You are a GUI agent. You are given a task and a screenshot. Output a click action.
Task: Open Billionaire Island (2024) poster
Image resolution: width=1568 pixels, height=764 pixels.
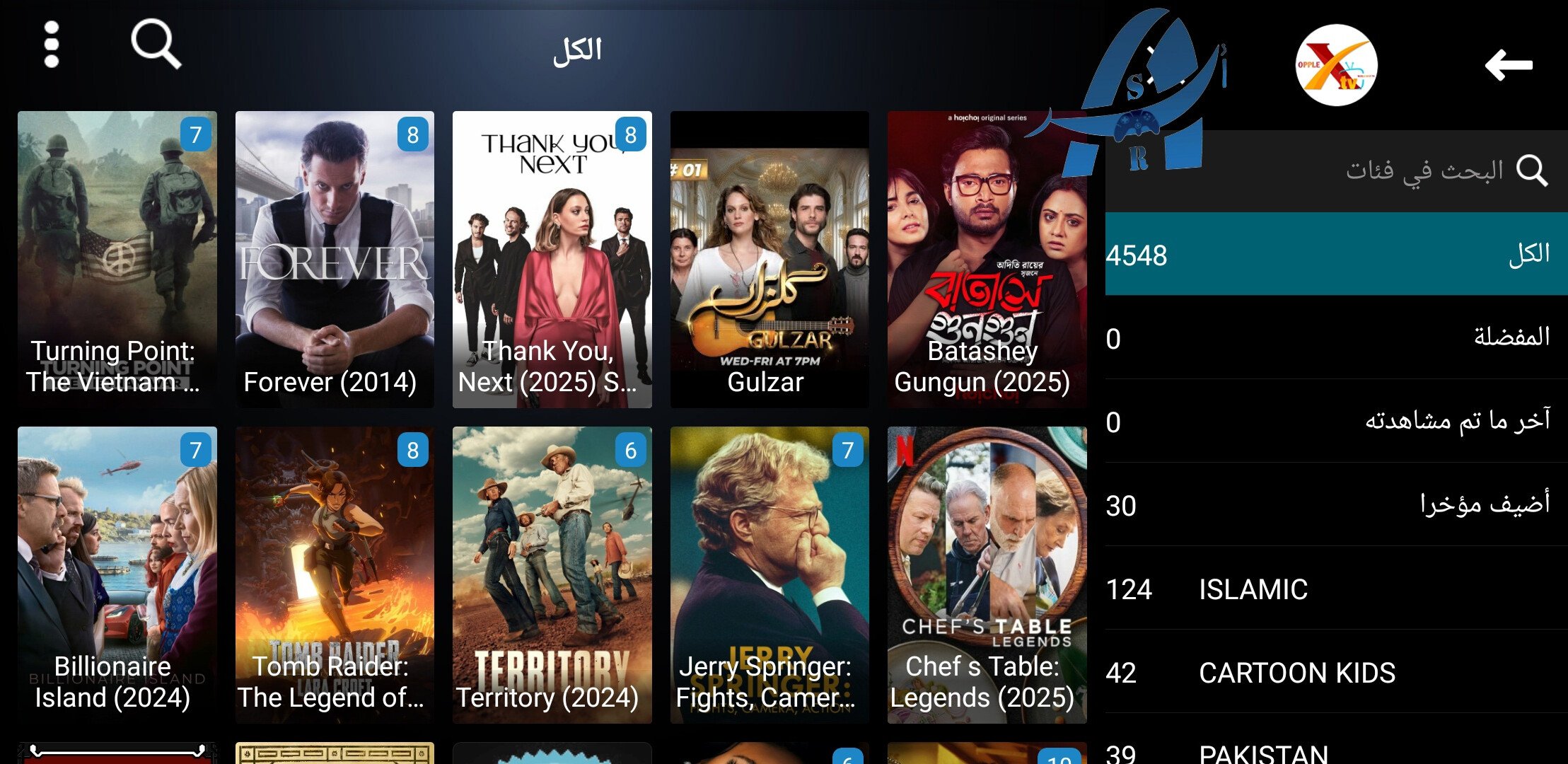point(117,574)
